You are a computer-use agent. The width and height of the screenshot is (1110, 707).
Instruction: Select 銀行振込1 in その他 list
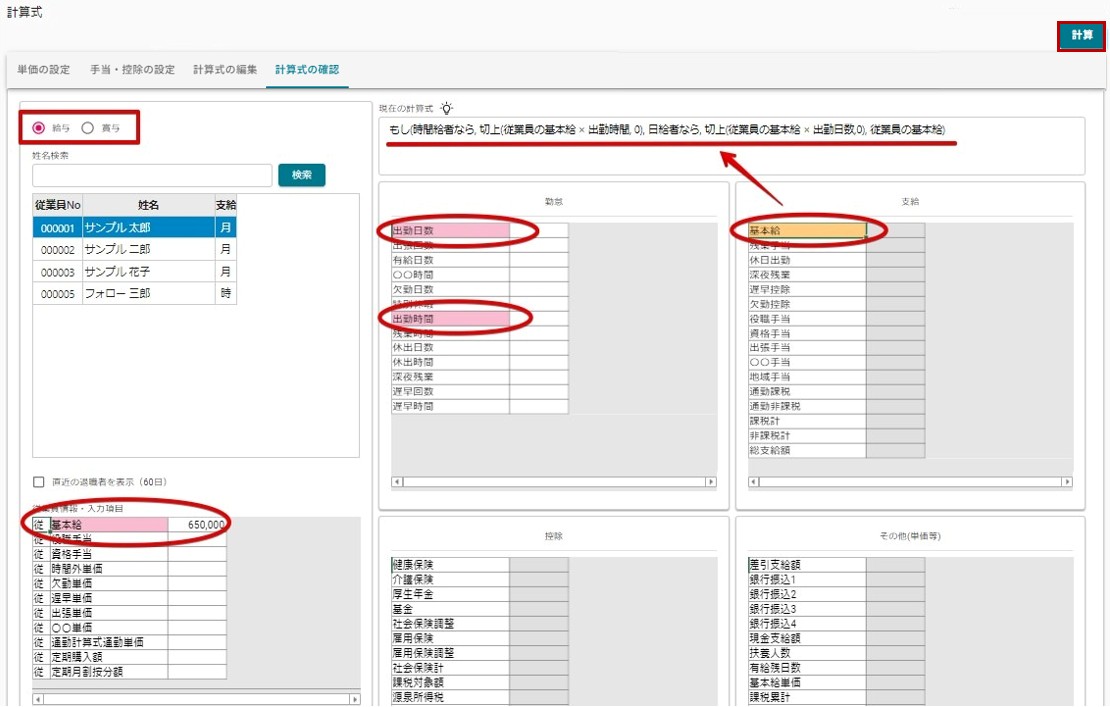point(807,580)
